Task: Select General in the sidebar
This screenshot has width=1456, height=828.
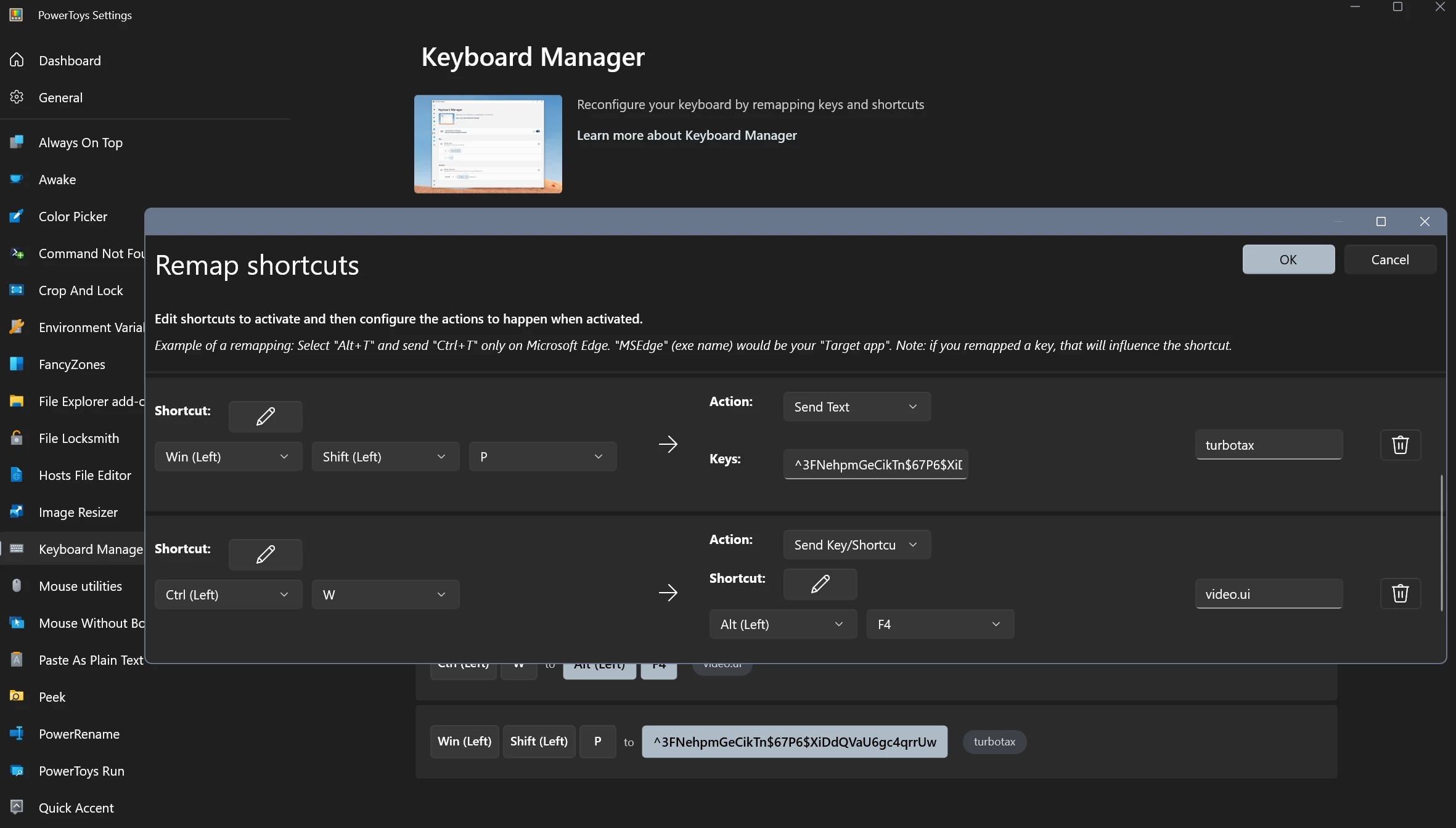Action: 60,97
